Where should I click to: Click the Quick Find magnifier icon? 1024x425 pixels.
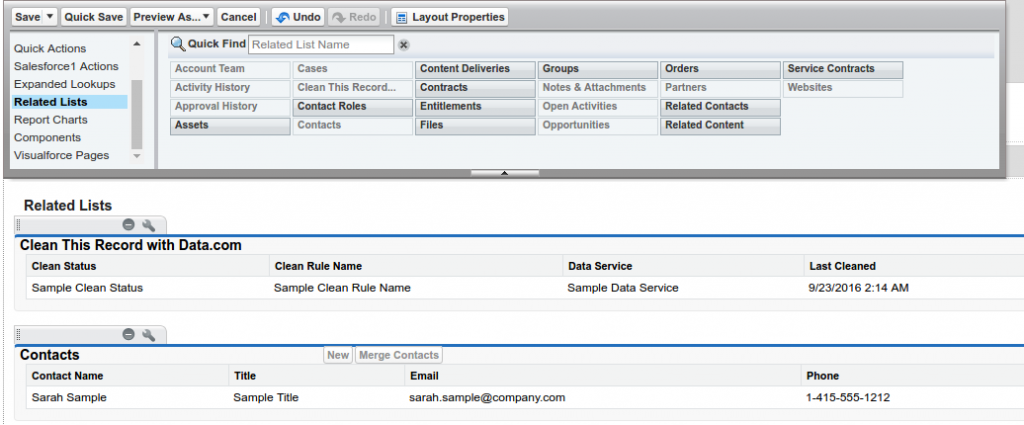tap(178, 44)
